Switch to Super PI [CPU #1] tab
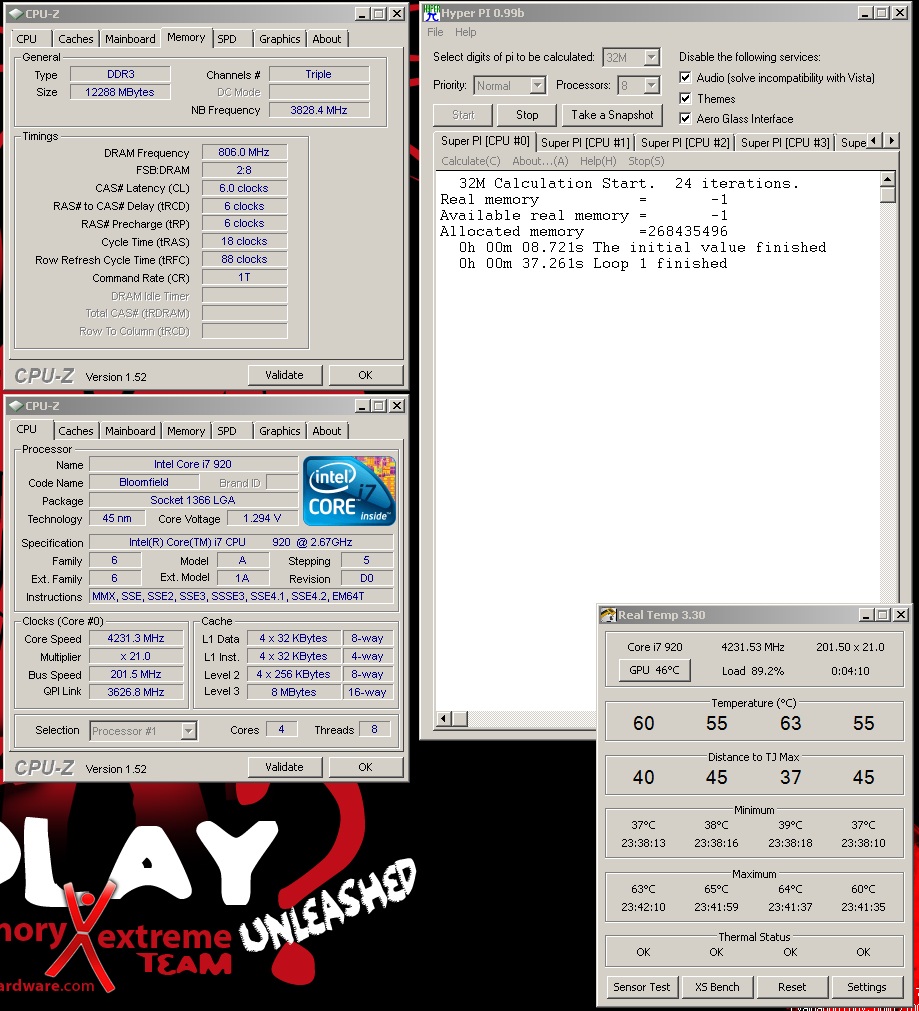 click(585, 142)
